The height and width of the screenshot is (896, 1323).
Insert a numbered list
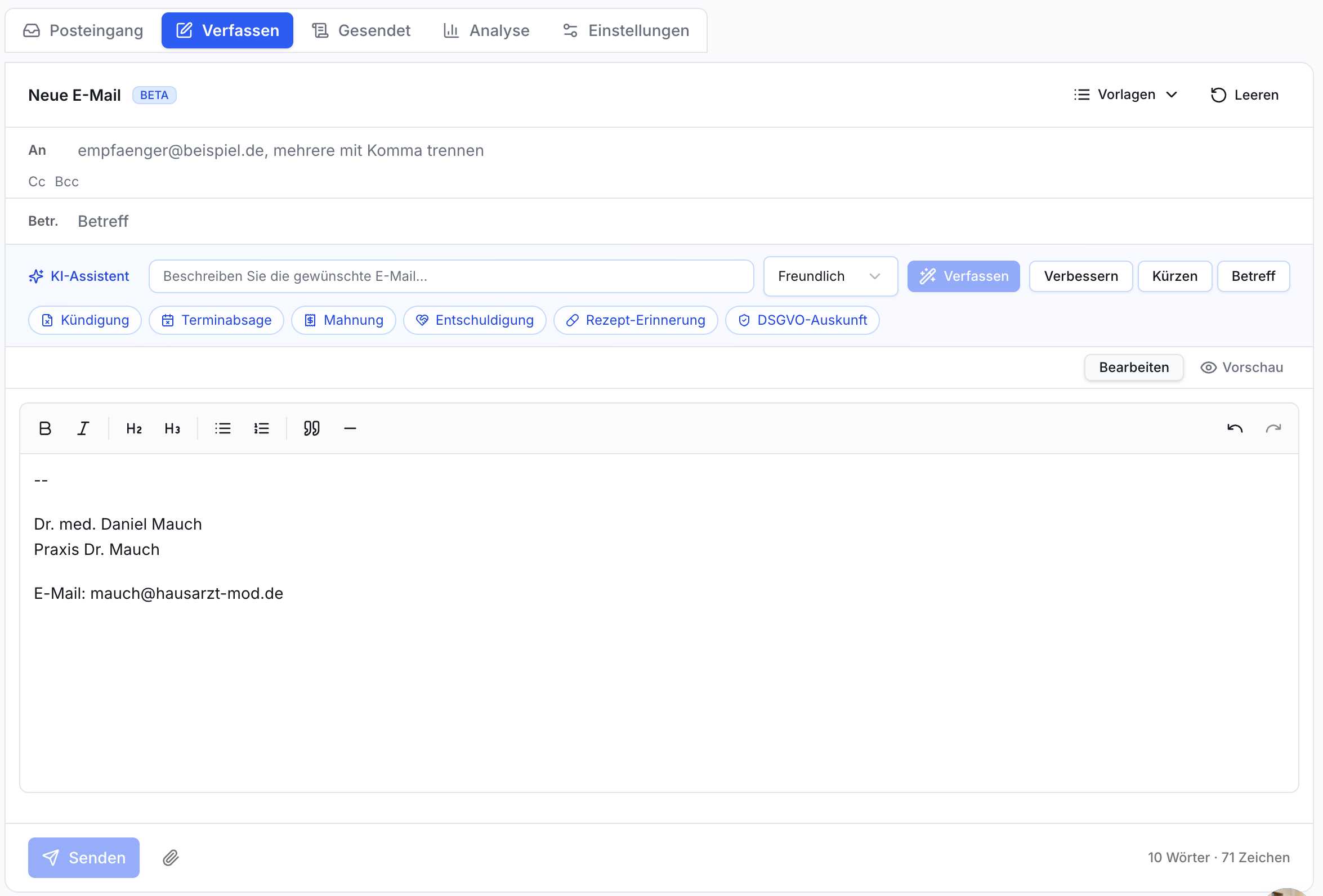[x=261, y=428]
